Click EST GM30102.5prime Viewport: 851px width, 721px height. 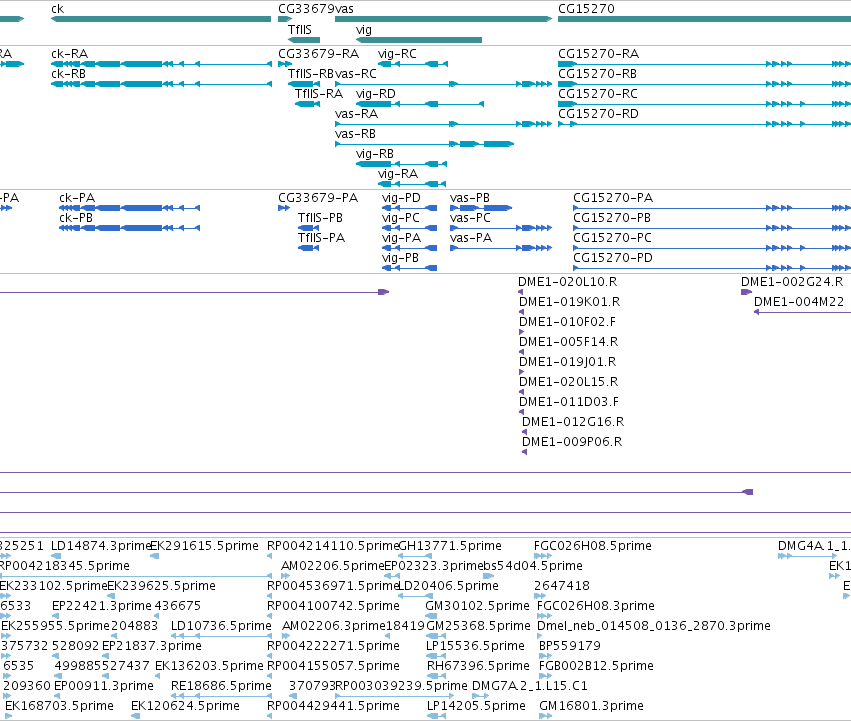(x=431, y=616)
